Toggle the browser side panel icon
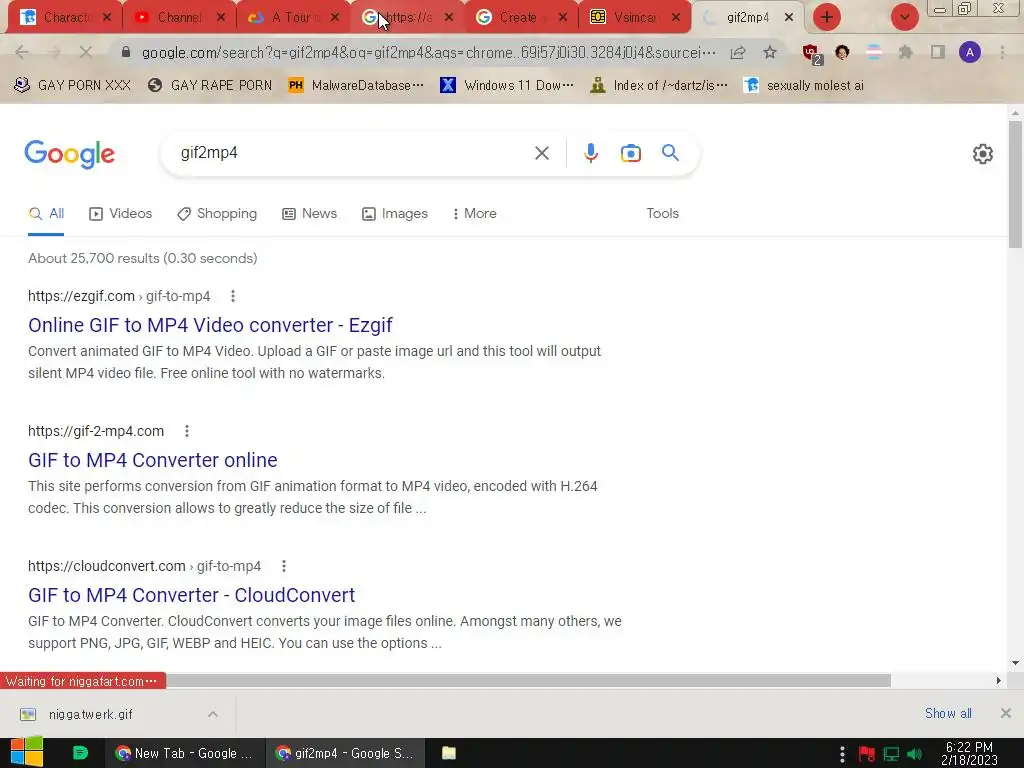Image resolution: width=1024 pixels, height=768 pixels. point(938,52)
